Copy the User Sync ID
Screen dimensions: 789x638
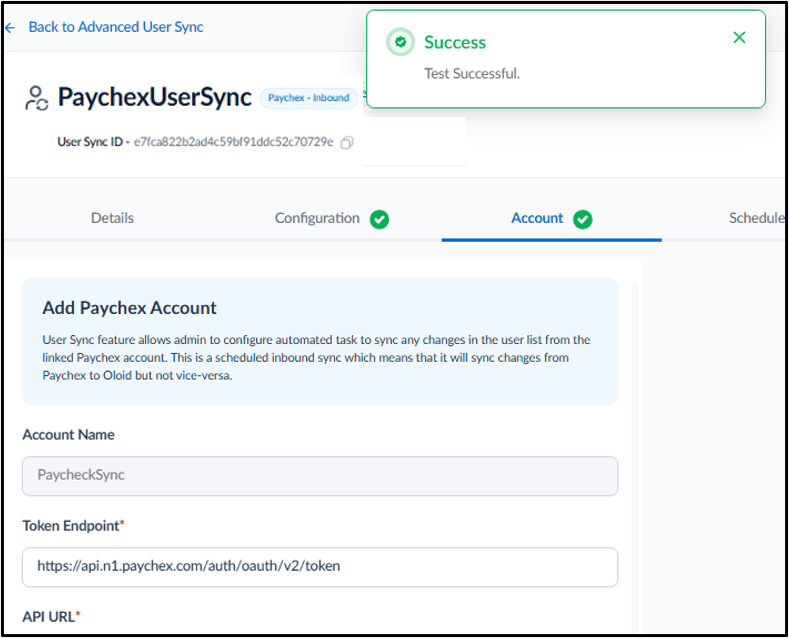pyautogui.click(x=347, y=143)
